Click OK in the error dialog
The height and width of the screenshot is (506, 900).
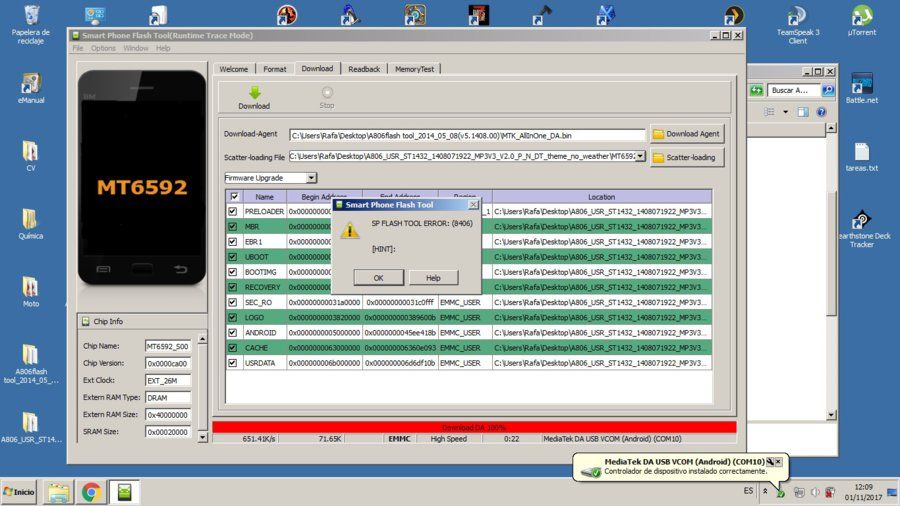[x=378, y=278]
